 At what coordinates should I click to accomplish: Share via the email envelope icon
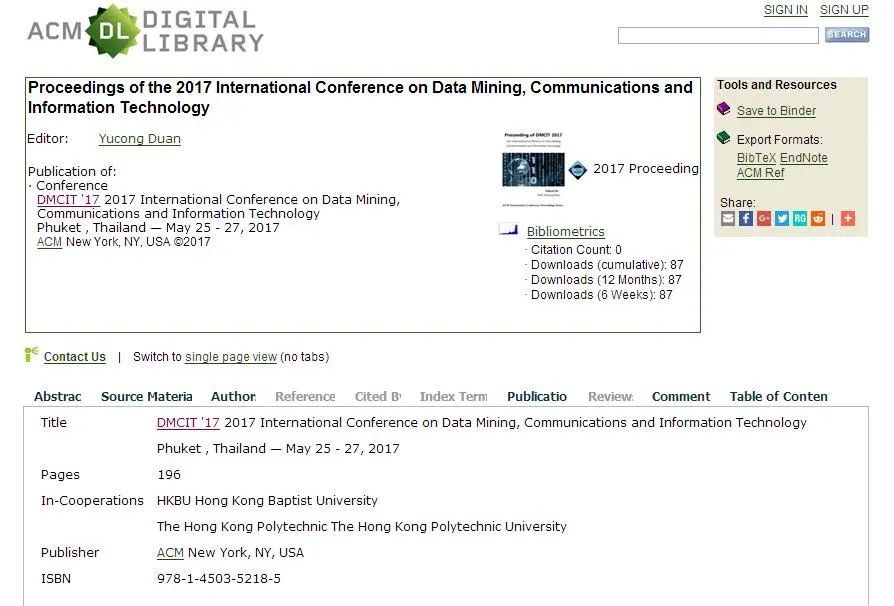click(x=728, y=218)
